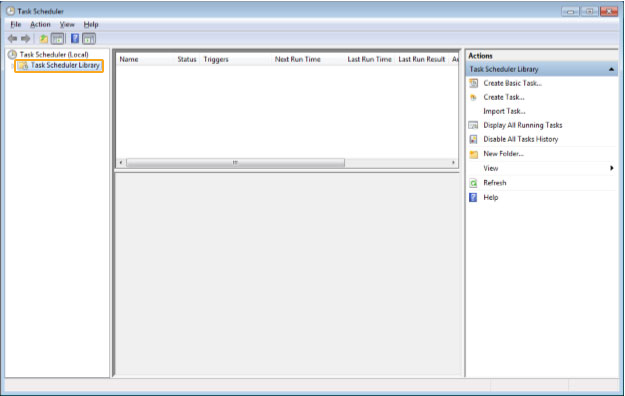
Task: Sort by the Last Run Time column
Action: point(369,59)
